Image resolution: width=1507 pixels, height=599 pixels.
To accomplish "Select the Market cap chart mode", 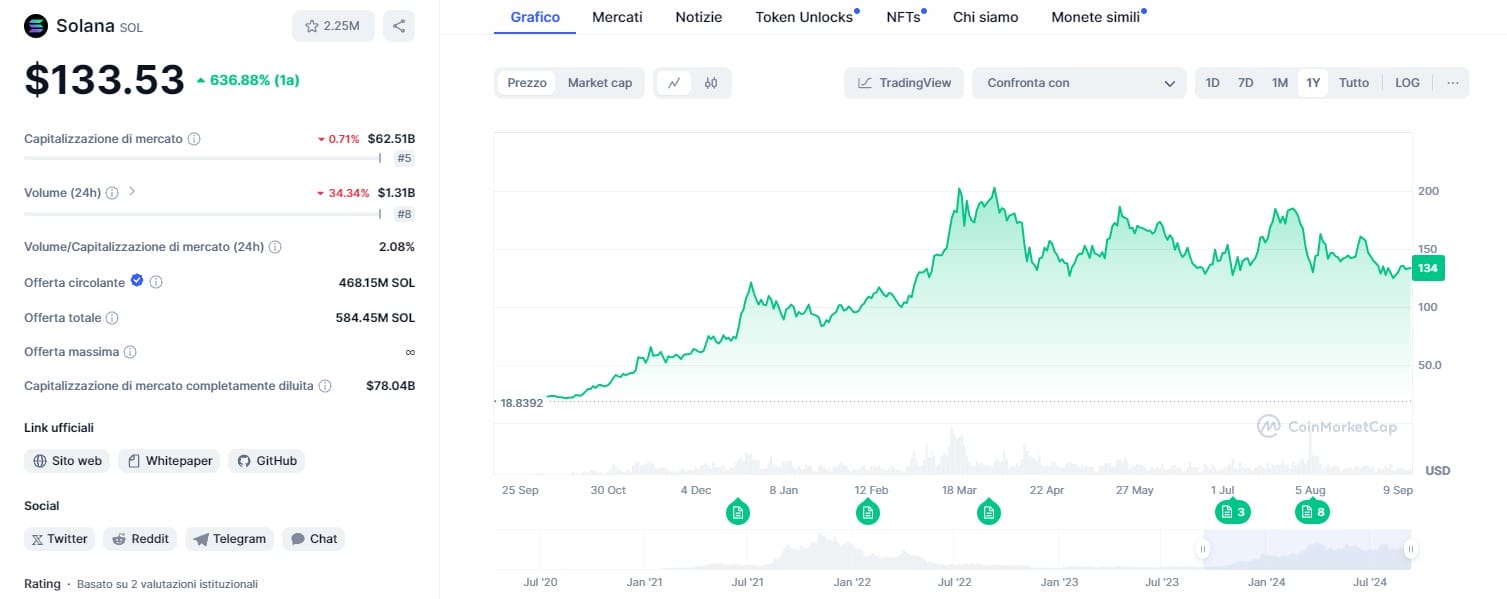I will [x=600, y=83].
